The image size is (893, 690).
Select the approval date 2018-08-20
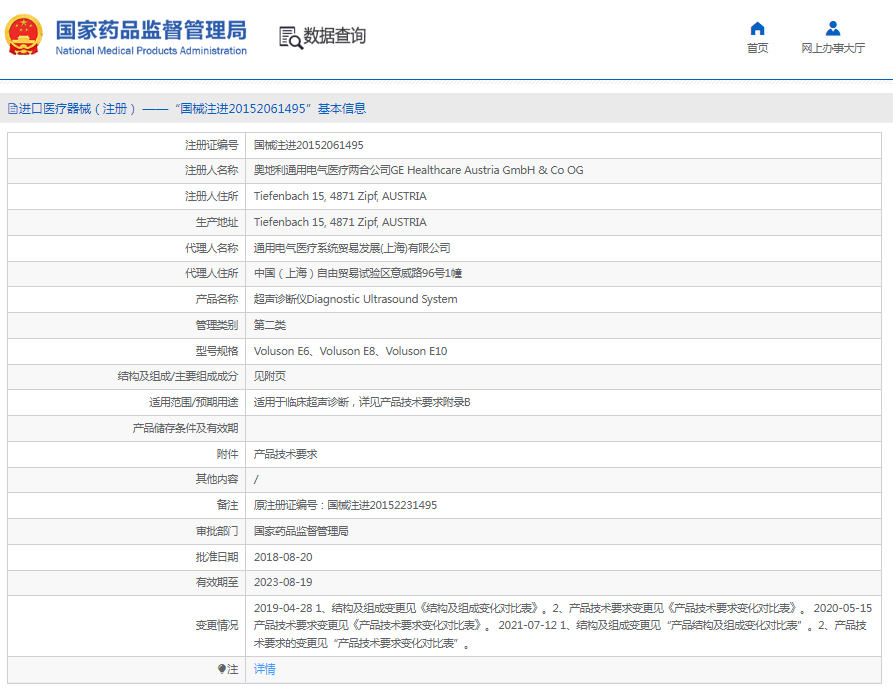pos(283,557)
